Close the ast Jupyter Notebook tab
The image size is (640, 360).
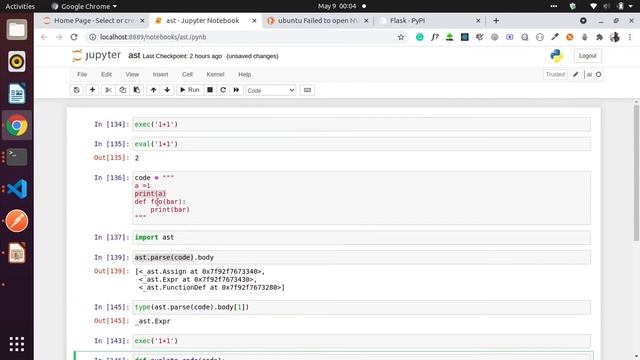[x=254, y=20]
